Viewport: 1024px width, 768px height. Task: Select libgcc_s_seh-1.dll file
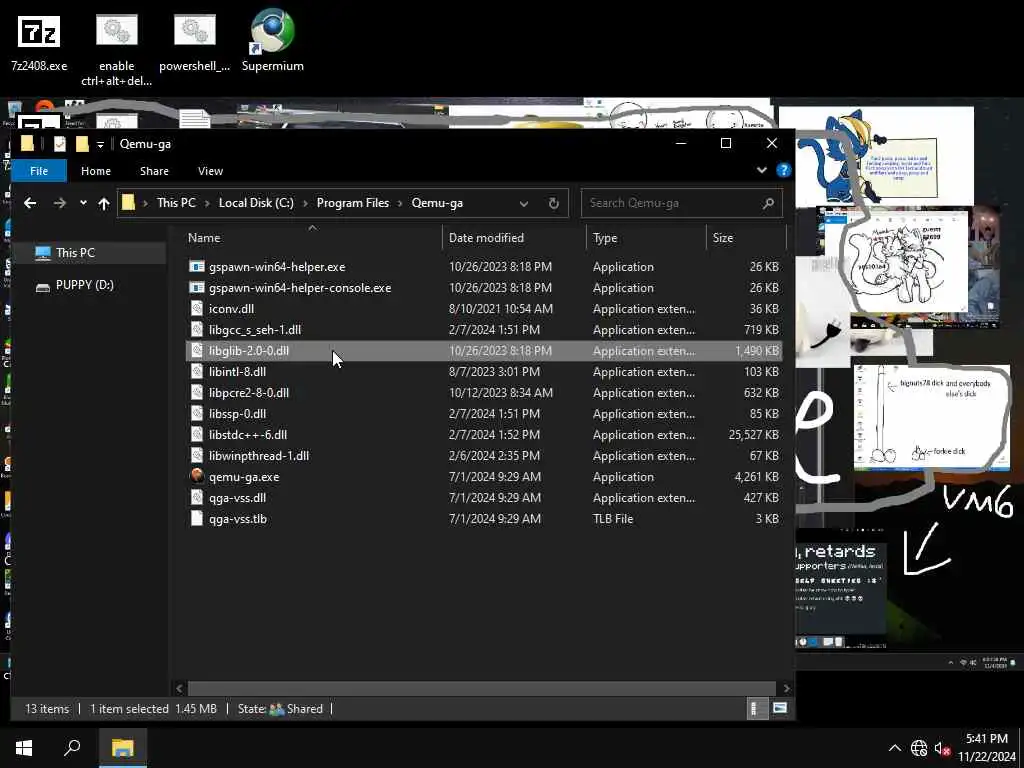pyautogui.click(x=484, y=330)
